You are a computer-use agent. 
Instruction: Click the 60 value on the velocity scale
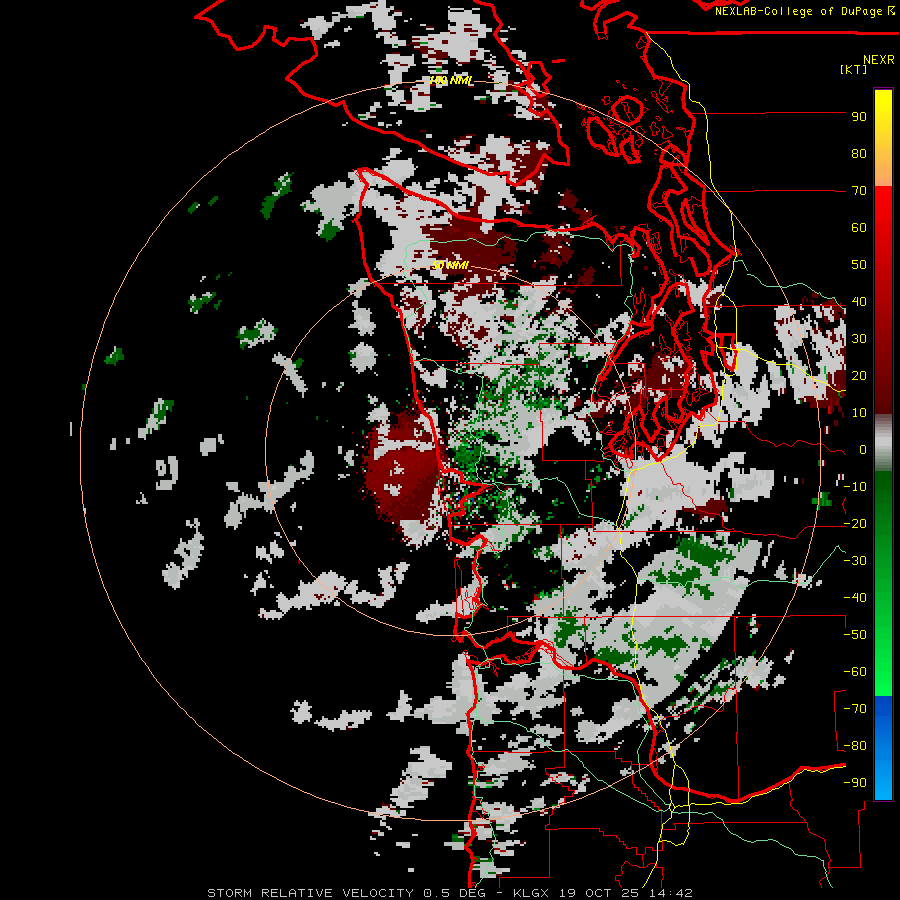(x=859, y=228)
